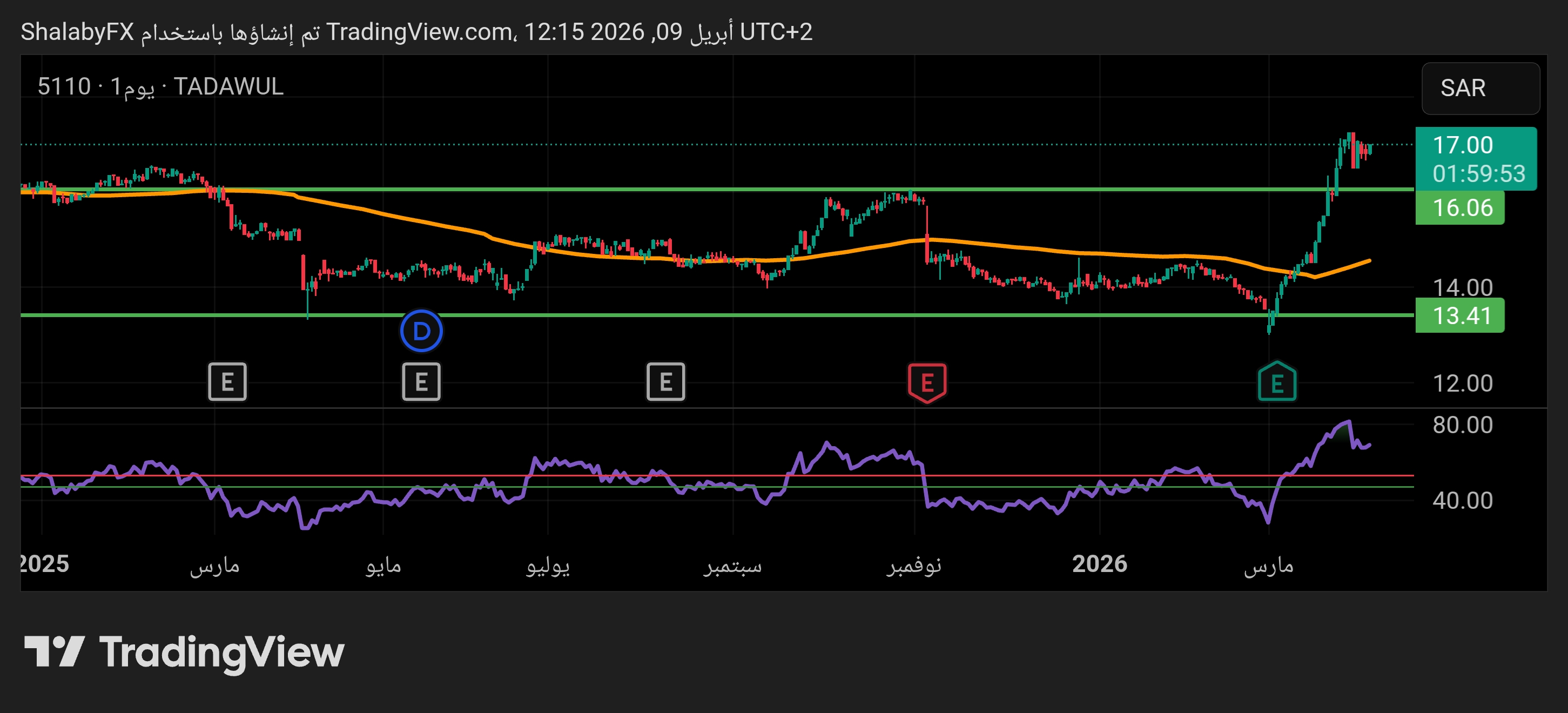The height and width of the screenshot is (713, 1568).
Task: Click the نوفمبر label on time axis
Action: tap(913, 565)
